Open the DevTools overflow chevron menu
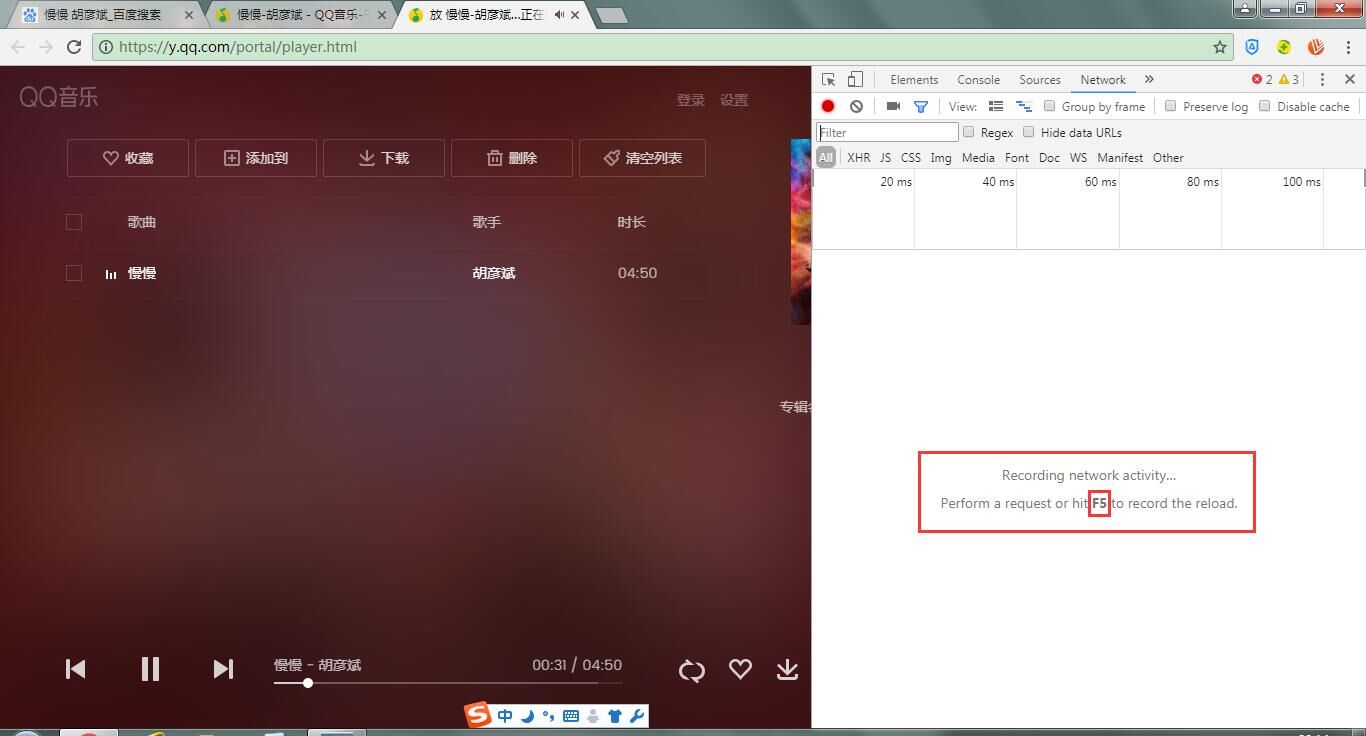1366x736 pixels. (x=1149, y=79)
